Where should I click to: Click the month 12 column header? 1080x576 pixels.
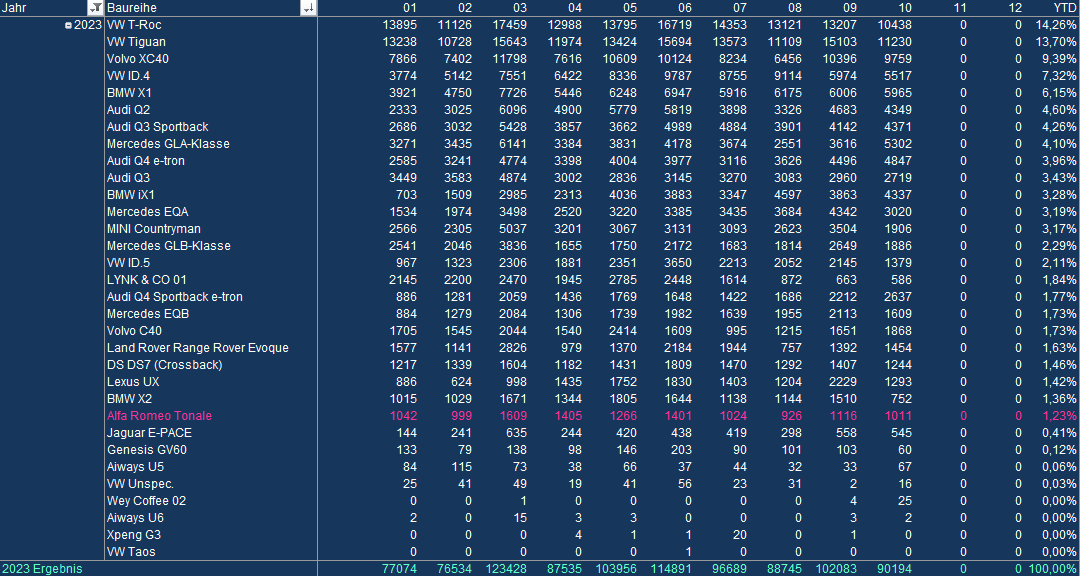tap(1015, 8)
